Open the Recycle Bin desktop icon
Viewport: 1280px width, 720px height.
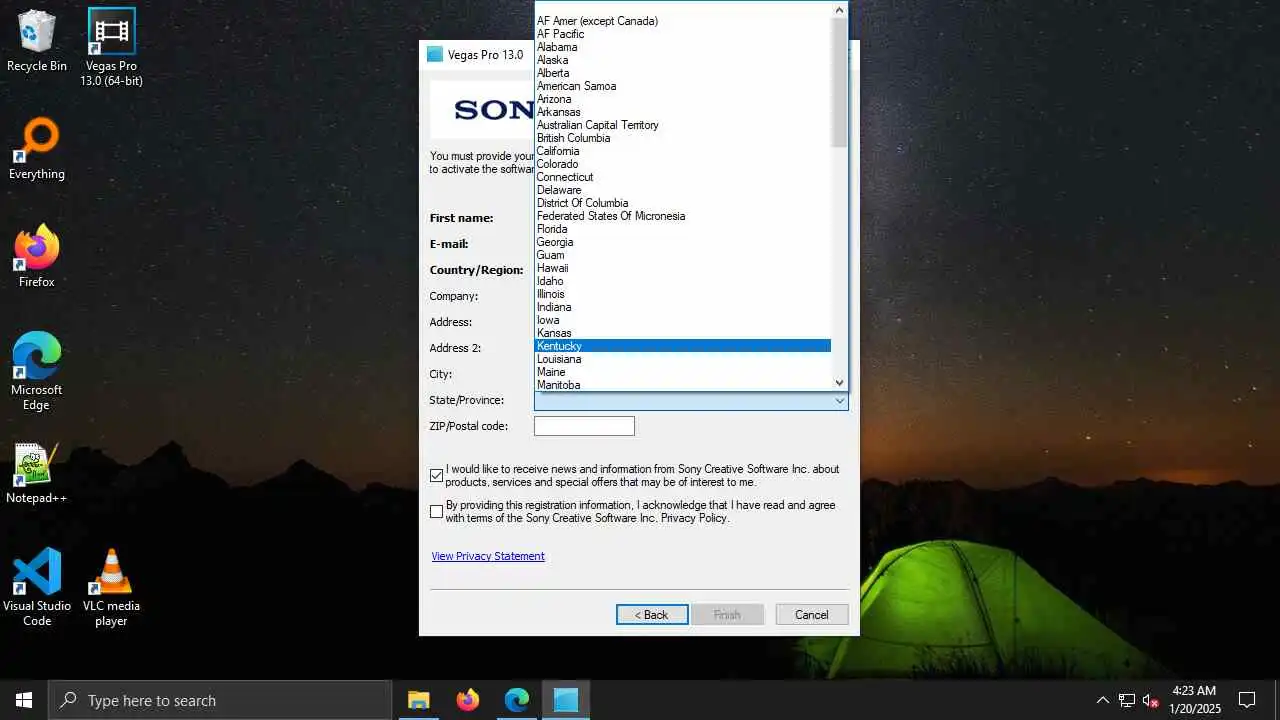click(37, 41)
